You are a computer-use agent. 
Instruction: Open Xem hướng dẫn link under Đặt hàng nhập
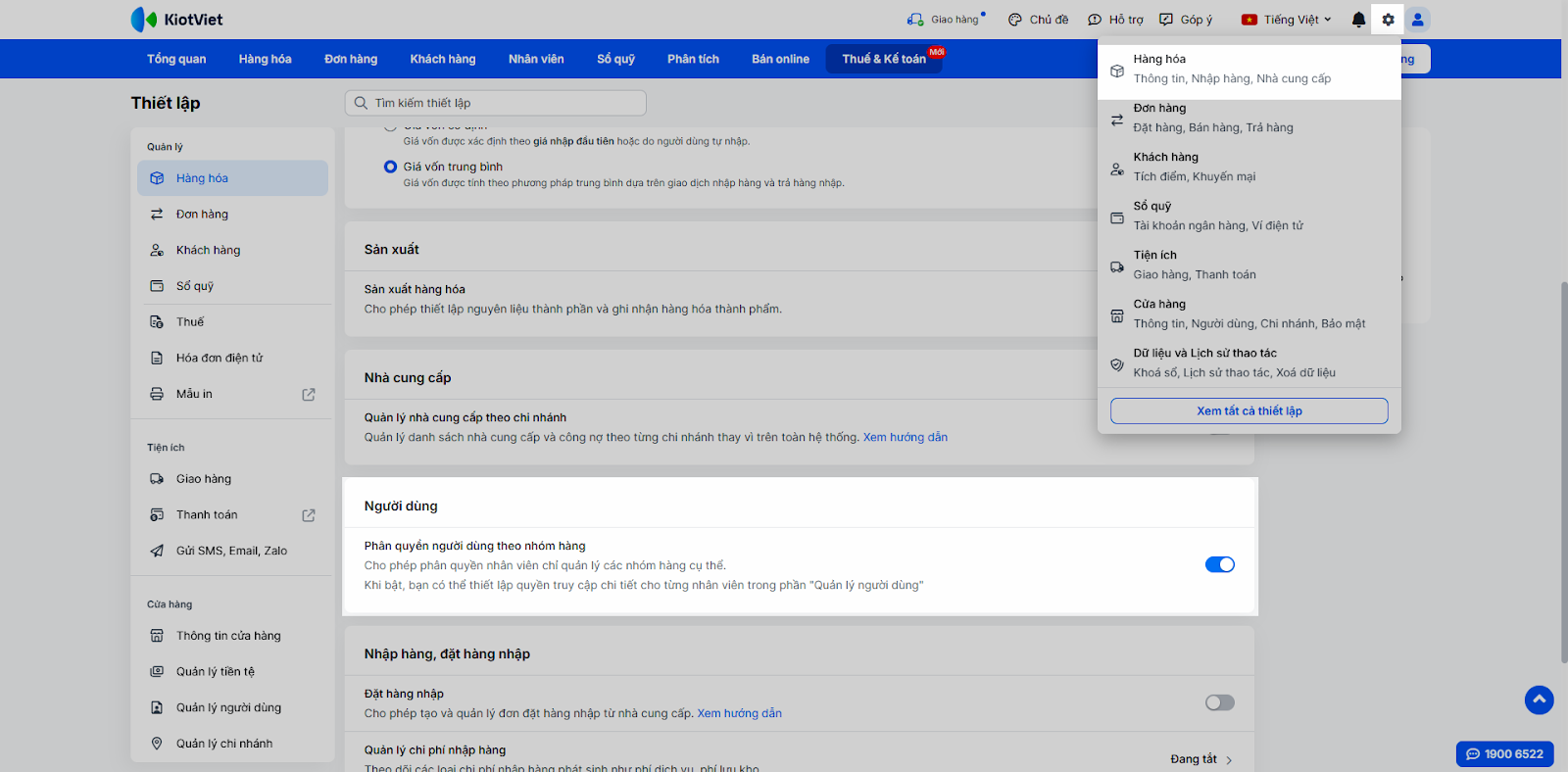[x=739, y=714]
